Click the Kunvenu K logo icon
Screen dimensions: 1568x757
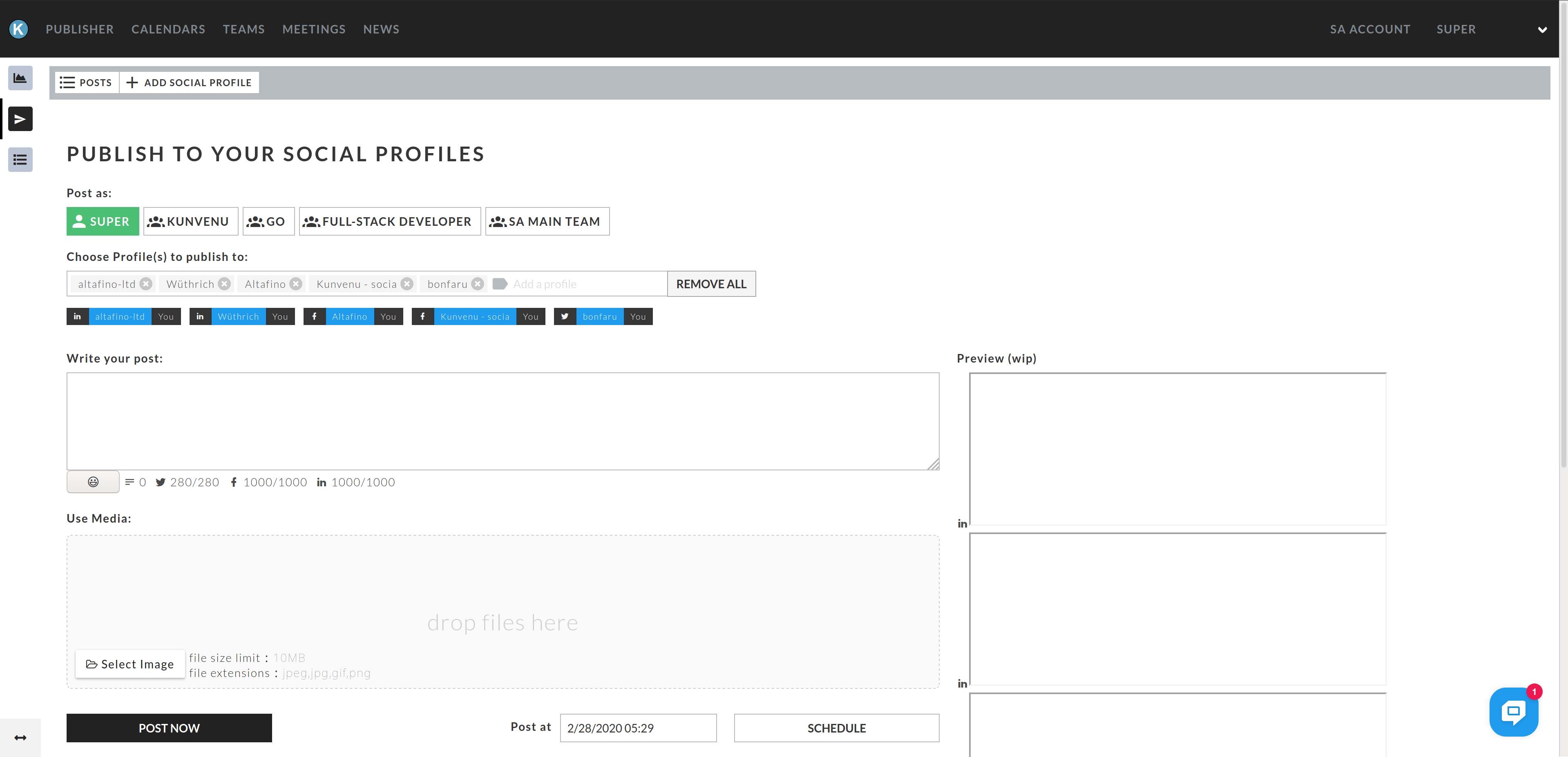[x=19, y=29]
